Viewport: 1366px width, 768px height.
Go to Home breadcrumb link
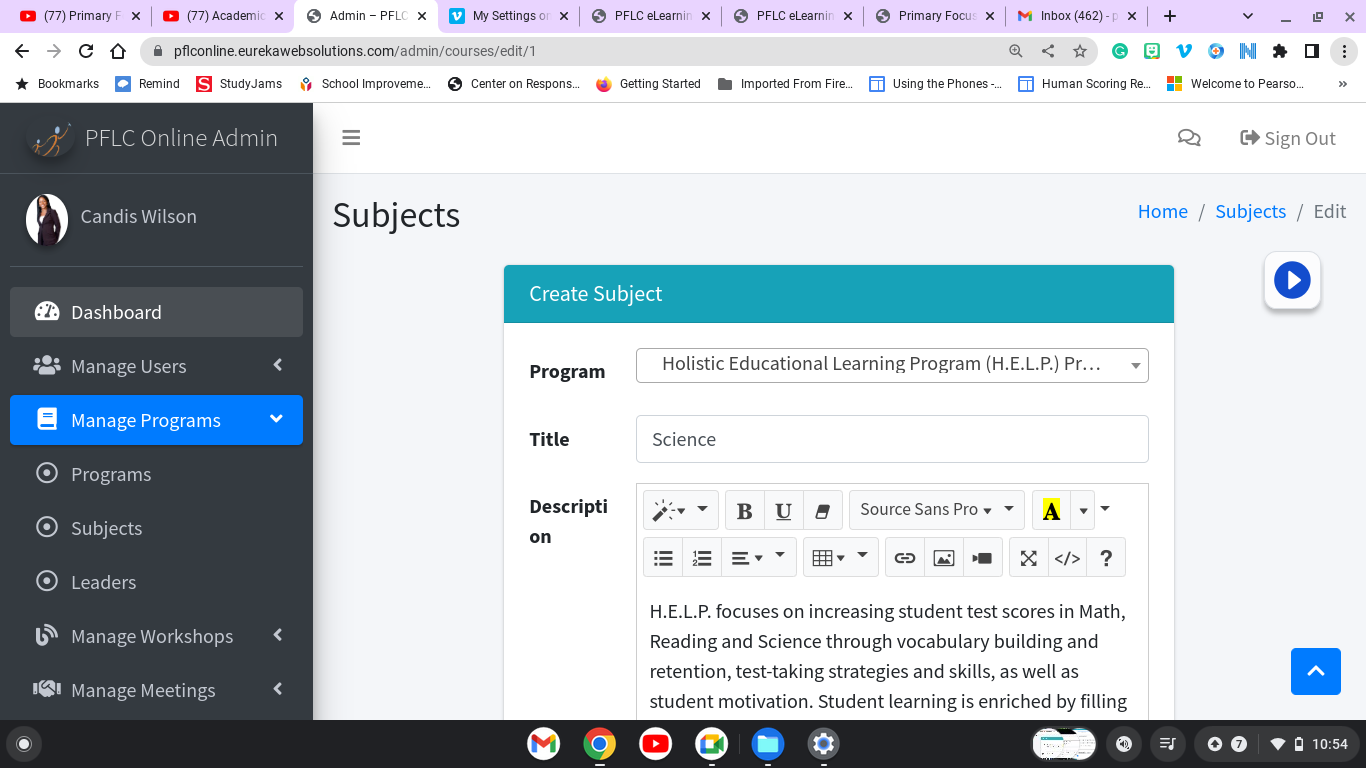coord(1162,211)
